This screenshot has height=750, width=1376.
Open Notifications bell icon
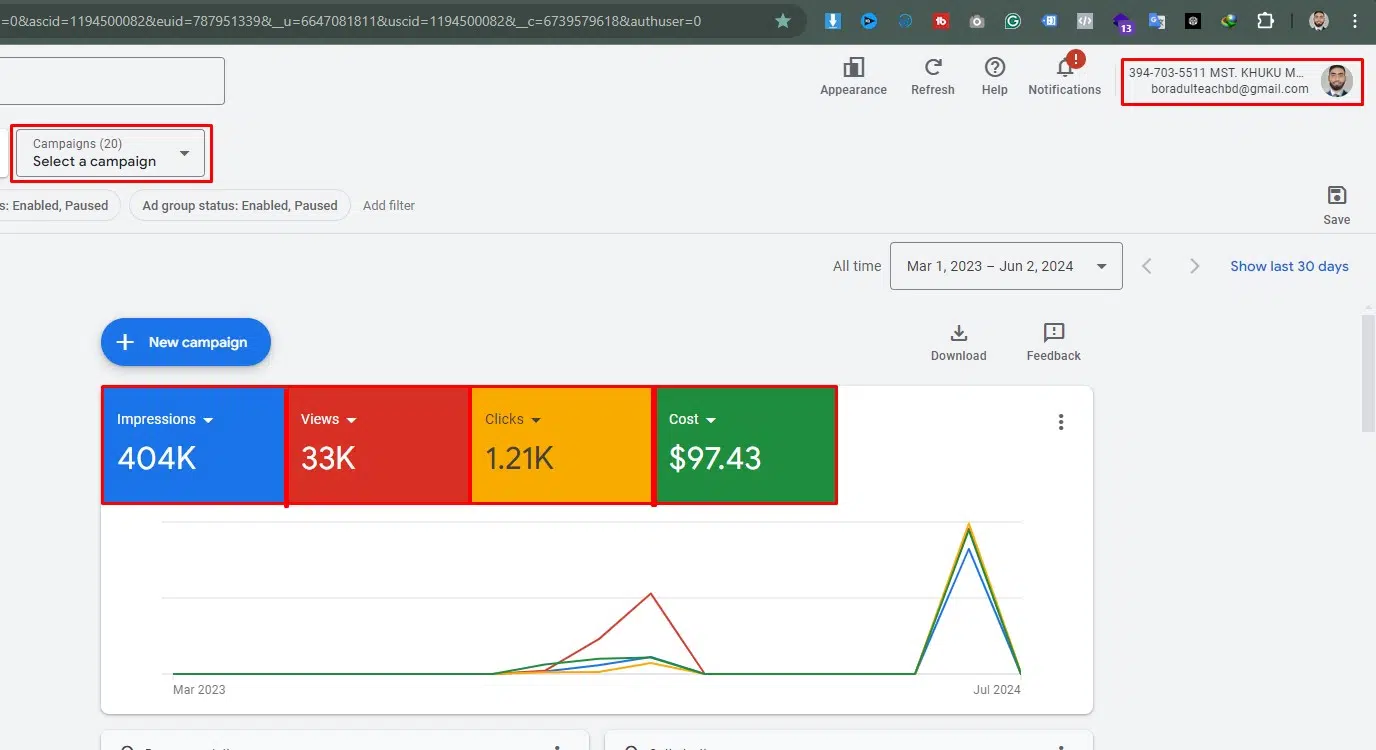pyautogui.click(x=1064, y=68)
